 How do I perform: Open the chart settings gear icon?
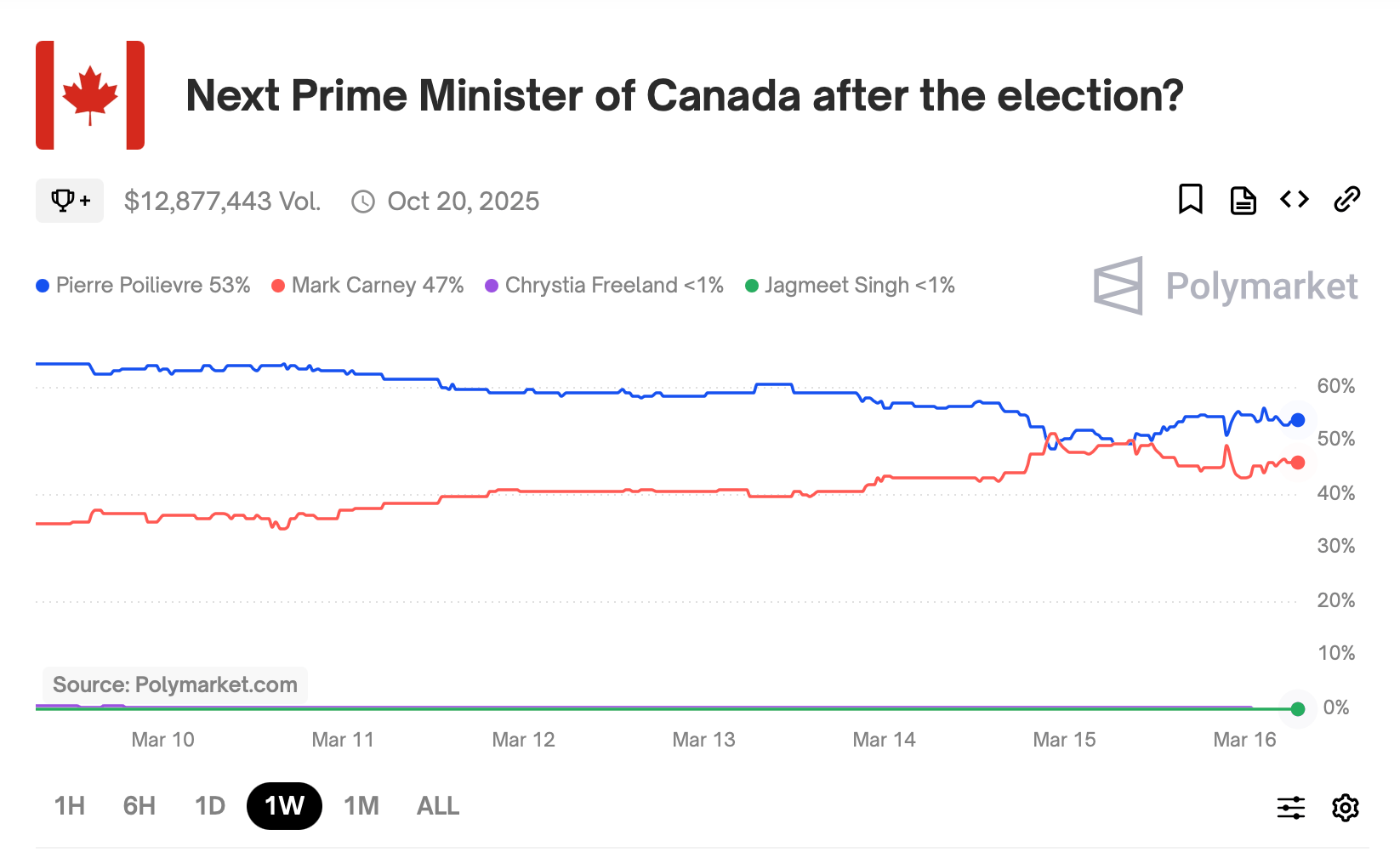pyautogui.click(x=1345, y=806)
